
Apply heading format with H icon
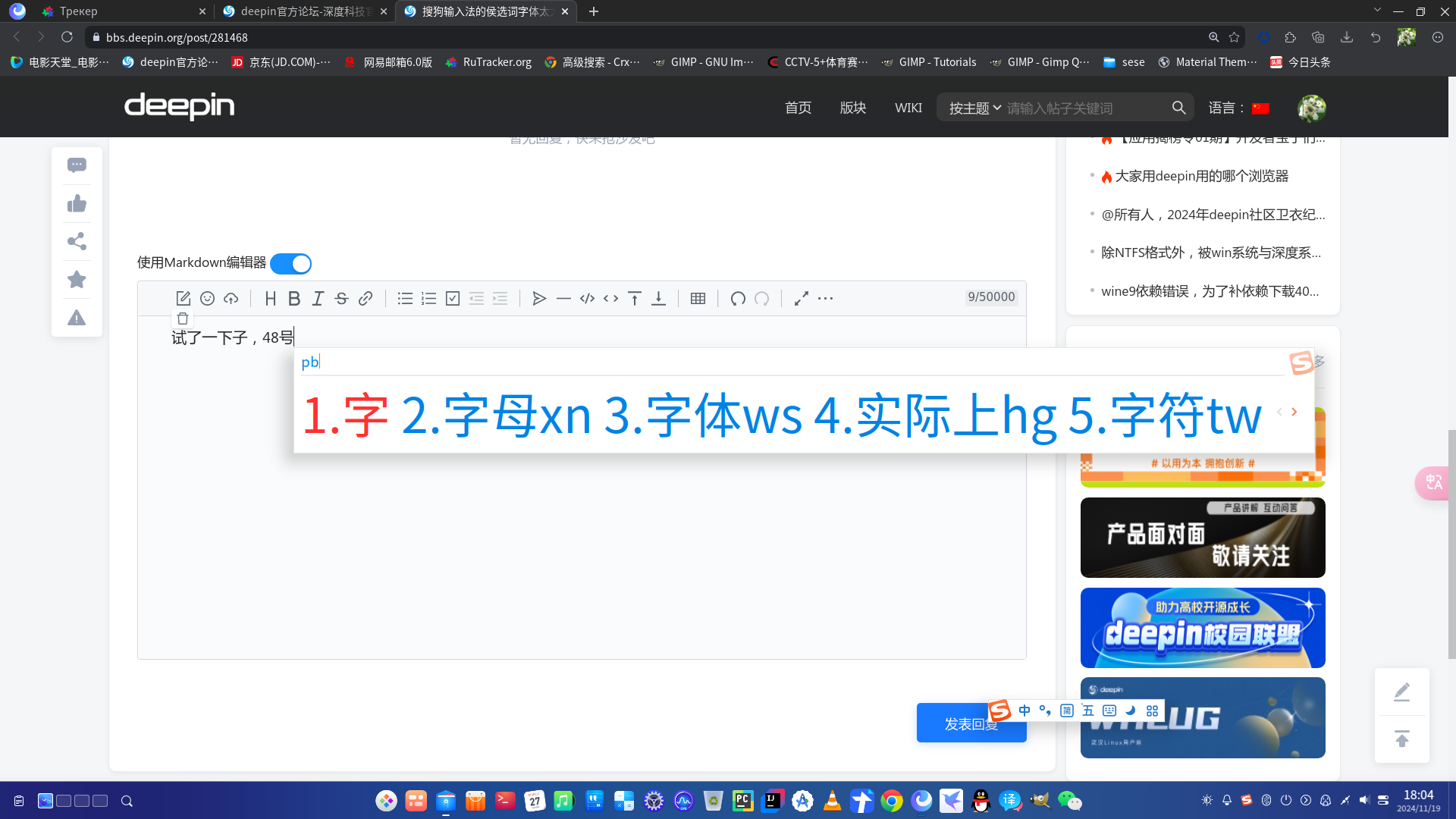(271, 299)
